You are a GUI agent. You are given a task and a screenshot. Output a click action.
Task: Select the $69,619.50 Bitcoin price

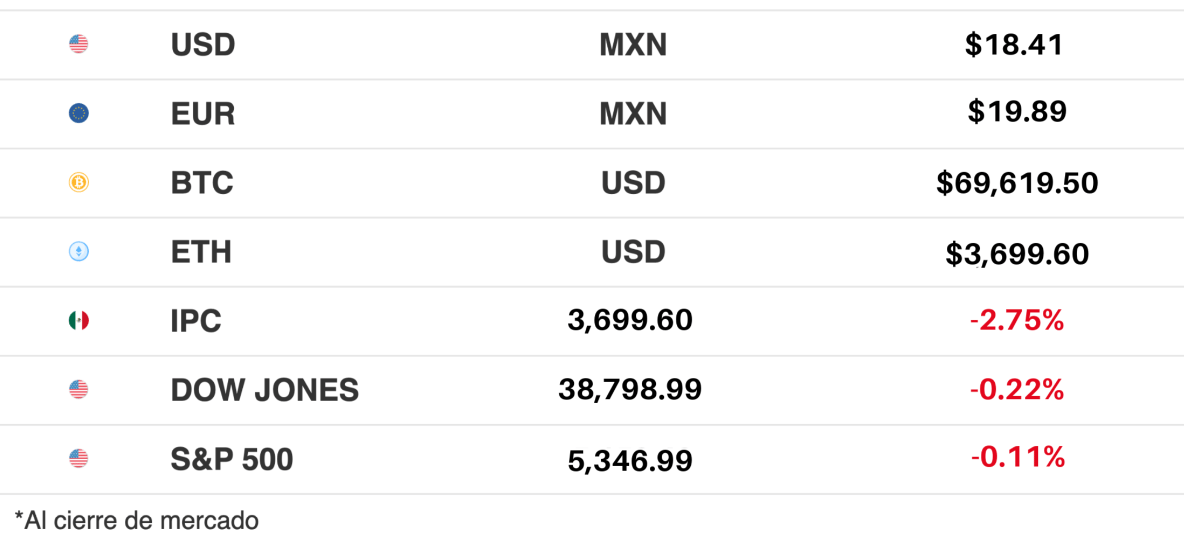click(1017, 183)
